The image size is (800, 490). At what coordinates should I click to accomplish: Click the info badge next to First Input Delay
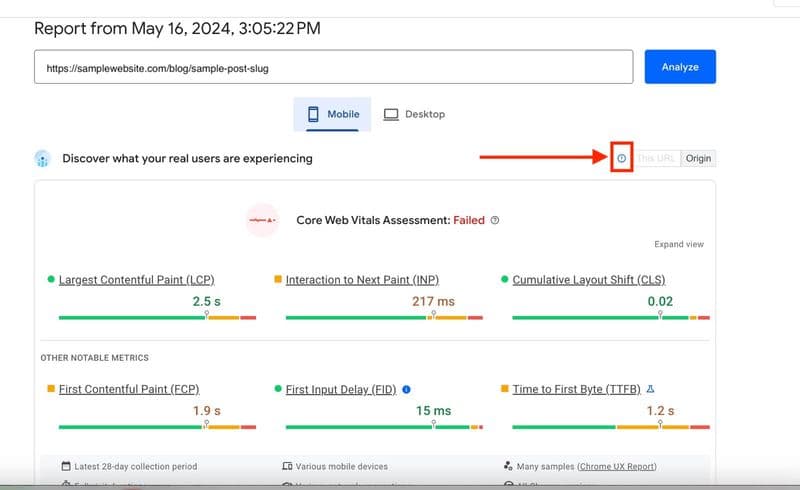click(407, 389)
